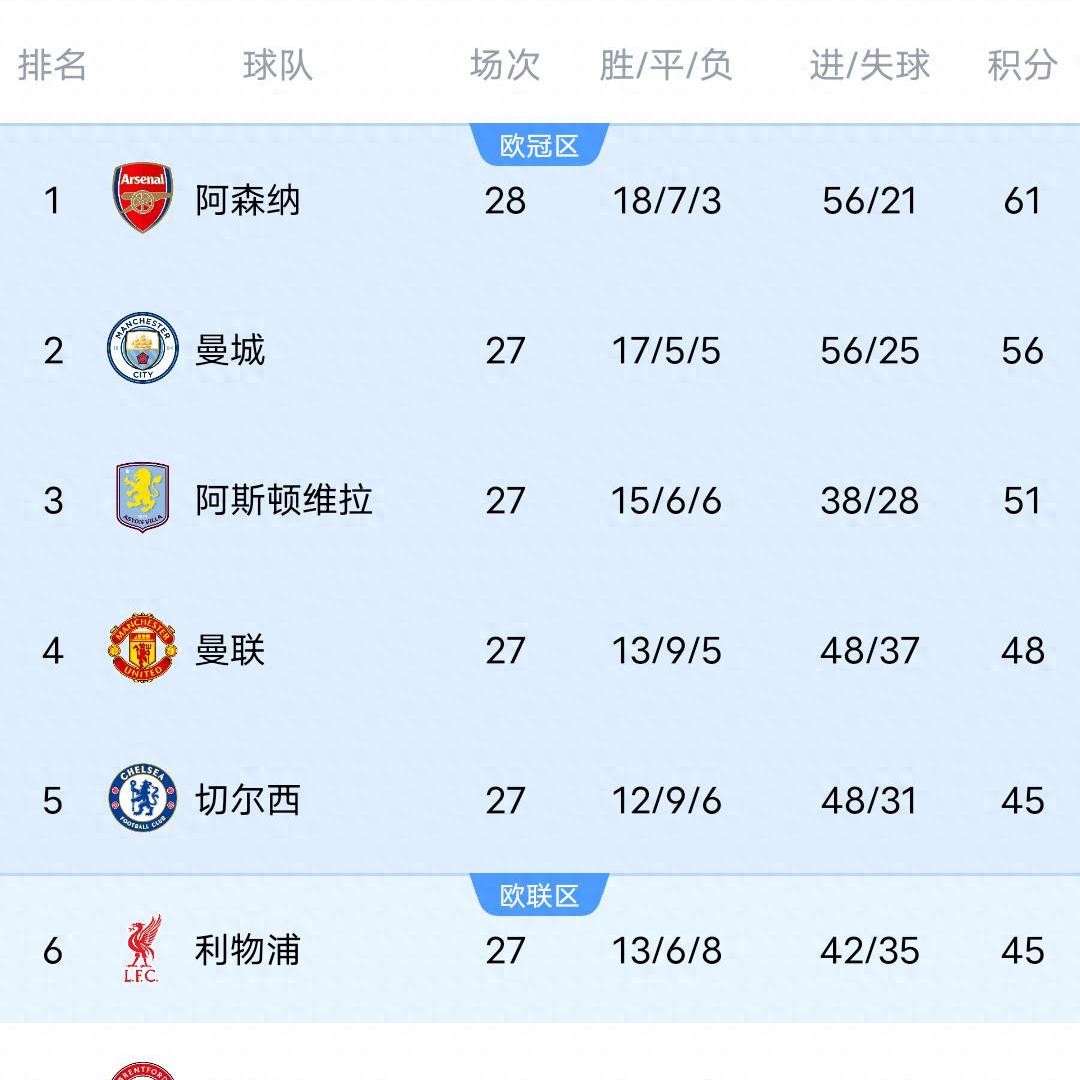Click the Arsenal club crest
The width and height of the screenshot is (1080, 1080).
point(142,199)
